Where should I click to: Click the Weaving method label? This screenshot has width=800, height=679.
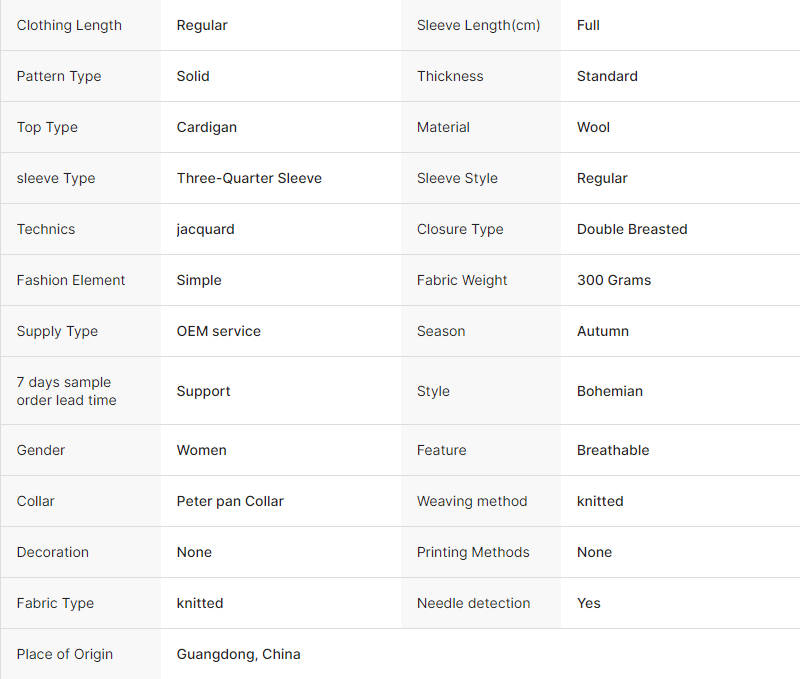[x=471, y=501]
